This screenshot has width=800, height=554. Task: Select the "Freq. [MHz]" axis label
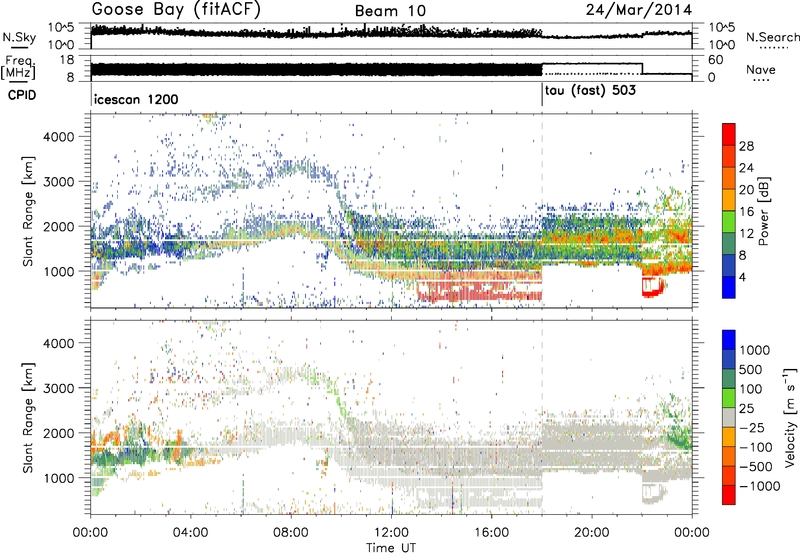pyautogui.click(x=18, y=68)
